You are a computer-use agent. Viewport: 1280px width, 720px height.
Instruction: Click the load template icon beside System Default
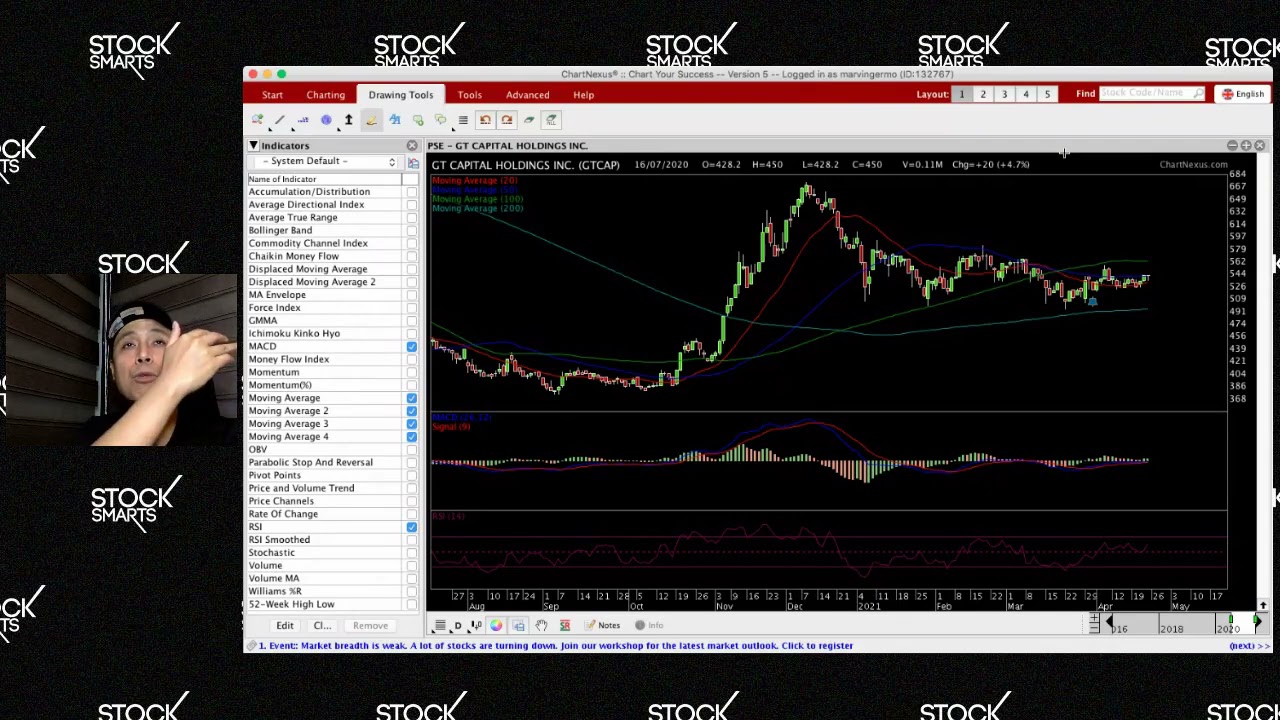pyautogui.click(x=413, y=162)
